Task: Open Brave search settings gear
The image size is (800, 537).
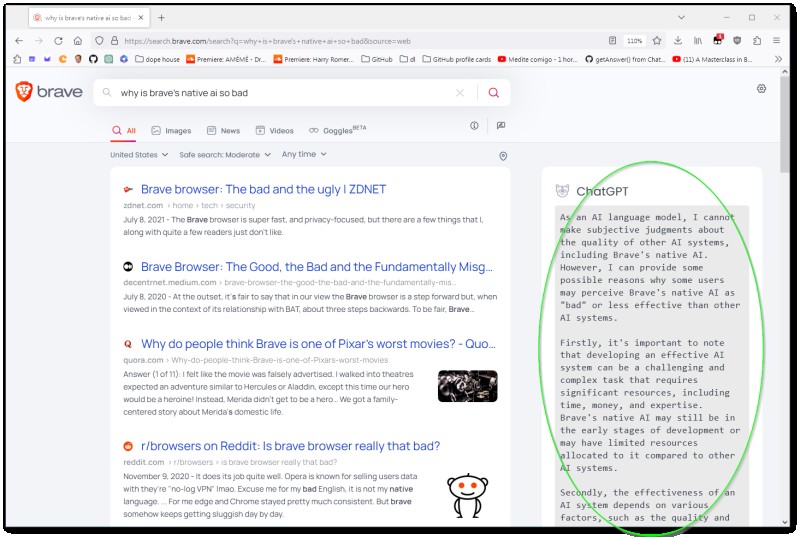Action: click(761, 89)
